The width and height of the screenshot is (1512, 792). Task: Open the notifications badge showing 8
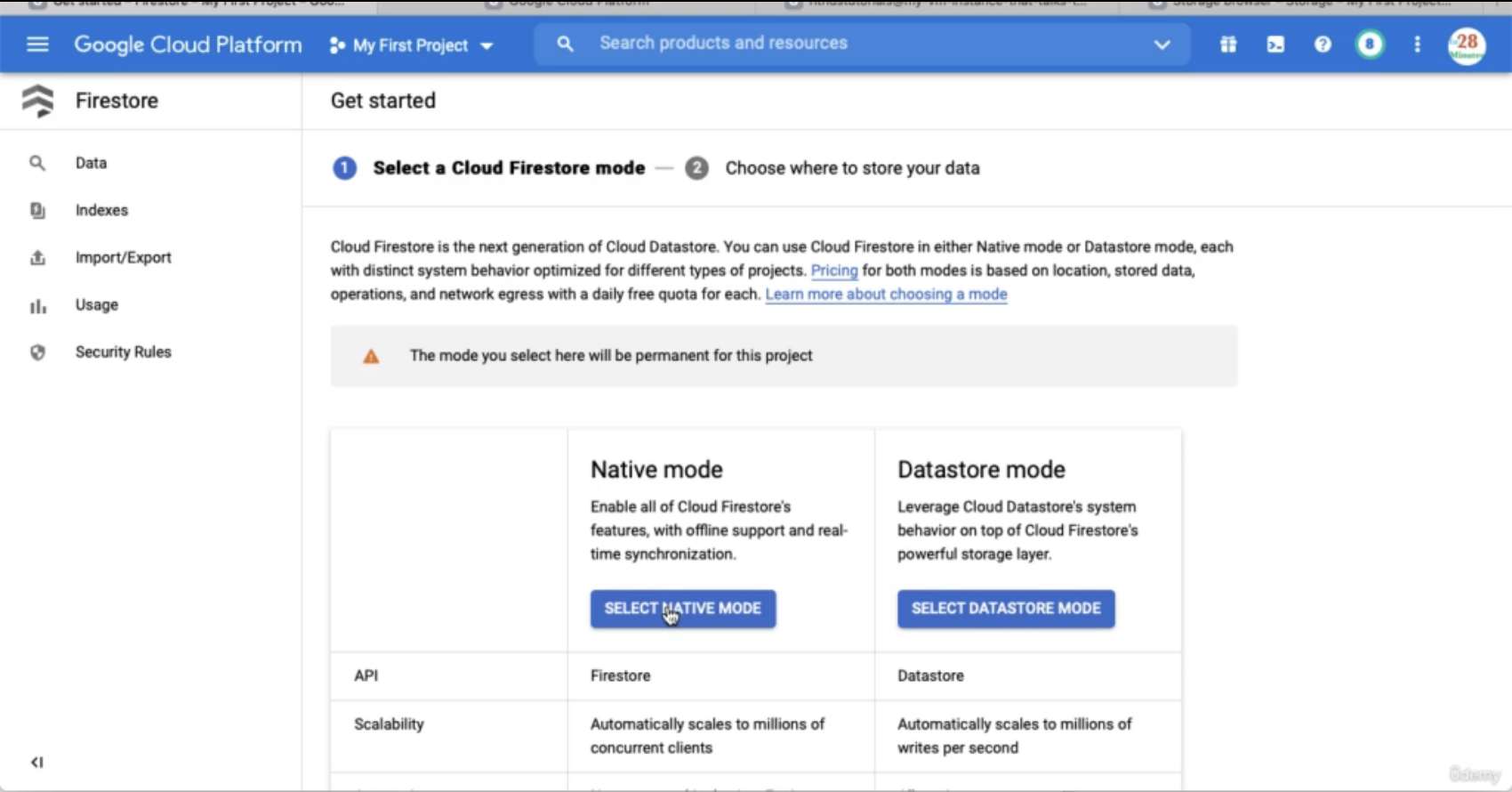[1370, 44]
